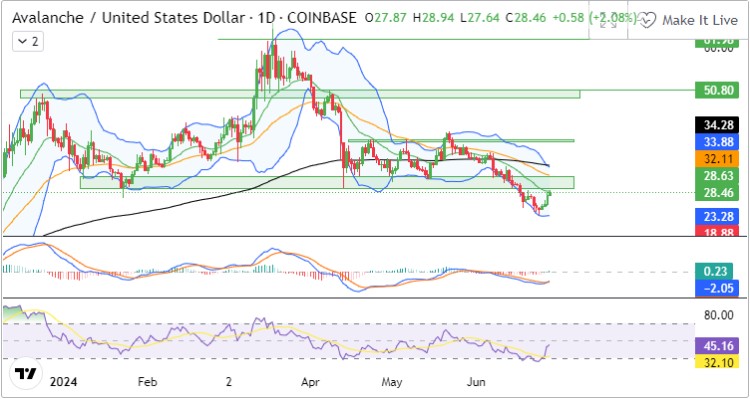Click the Avalanche / United States Dollar title
Screen dimensions: 750x399
[x=128, y=18]
